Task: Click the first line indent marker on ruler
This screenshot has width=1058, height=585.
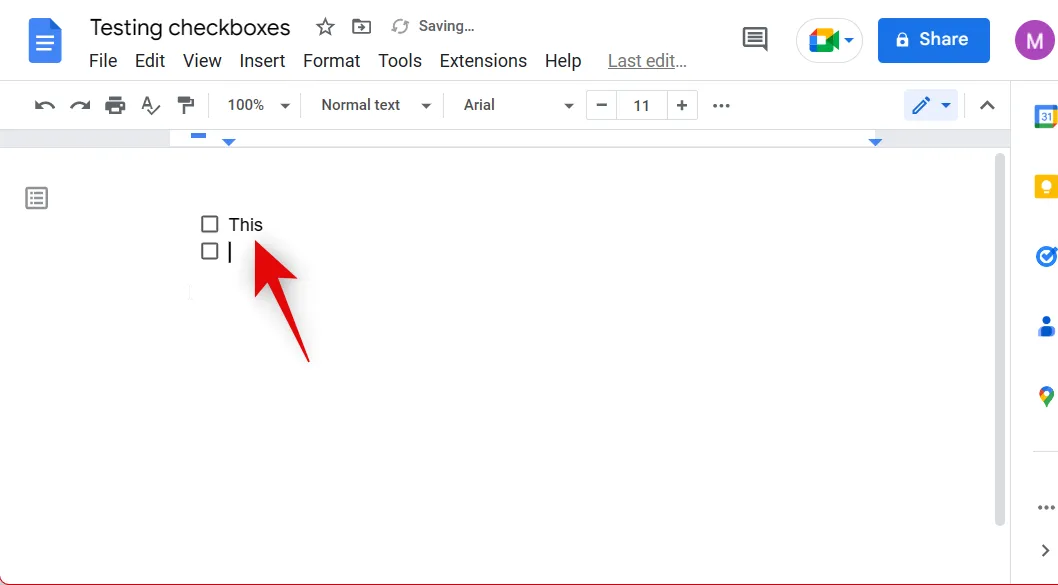Action: (x=198, y=136)
